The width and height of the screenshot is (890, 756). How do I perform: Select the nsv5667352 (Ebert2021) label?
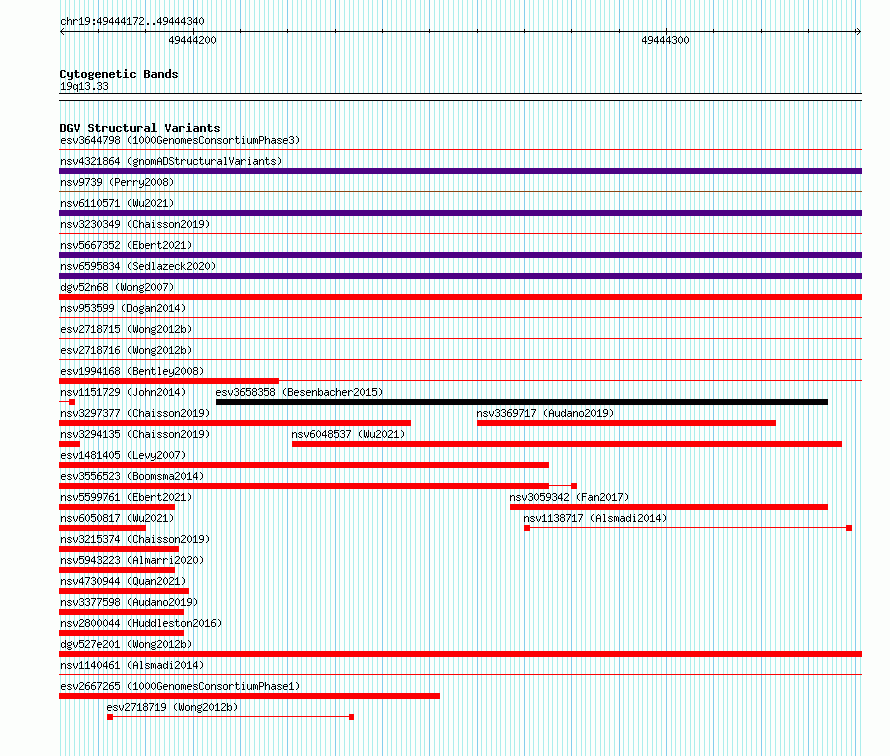(x=126, y=245)
